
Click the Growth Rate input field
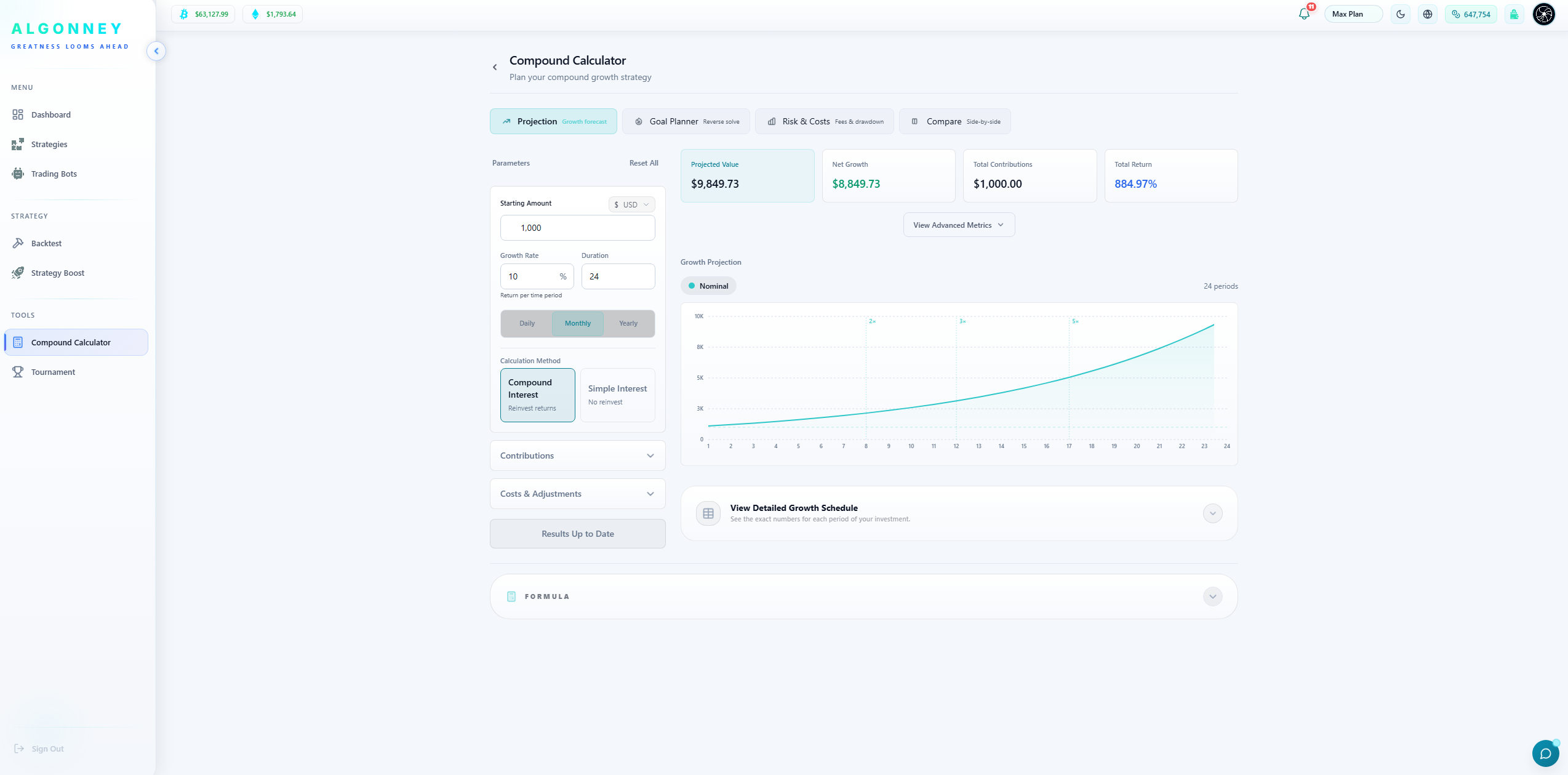537,276
